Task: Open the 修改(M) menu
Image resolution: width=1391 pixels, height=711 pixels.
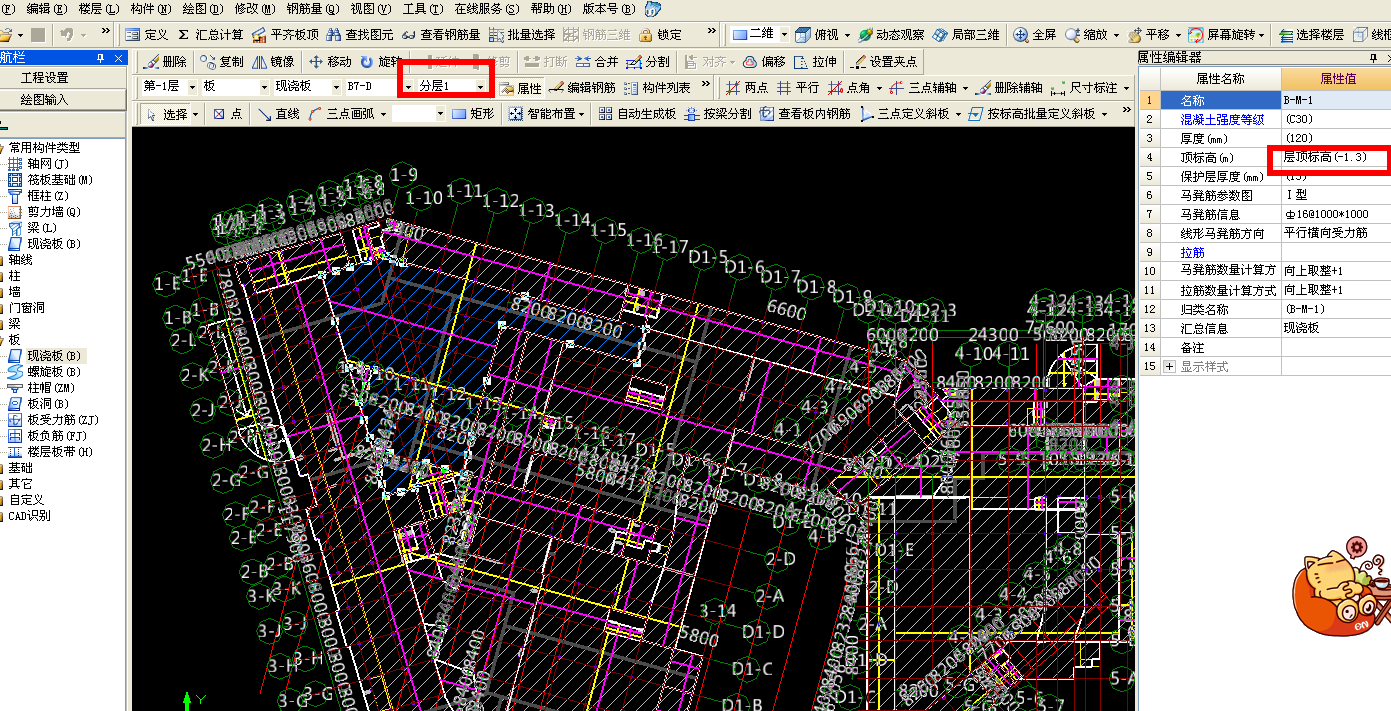Action: pos(254,8)
